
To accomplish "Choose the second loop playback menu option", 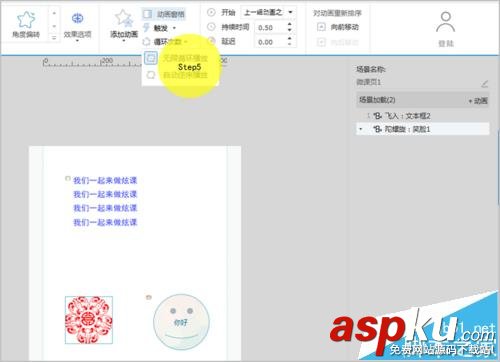I will (x=180, y=75).
